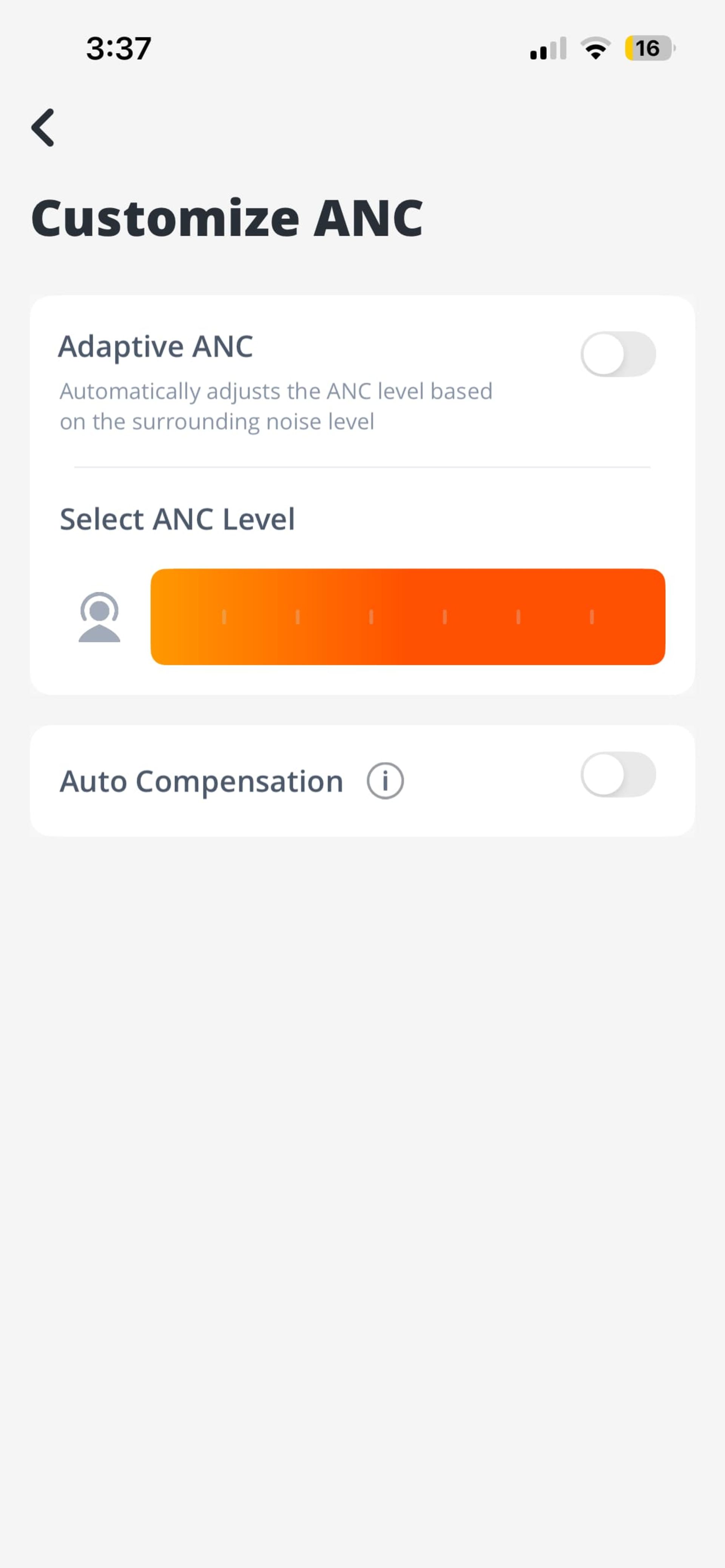This screenshot has height=1568, width=725.
Task: Tap the person icon beside ANC slider
Action: pyautogui.click(x=99, y=617)
